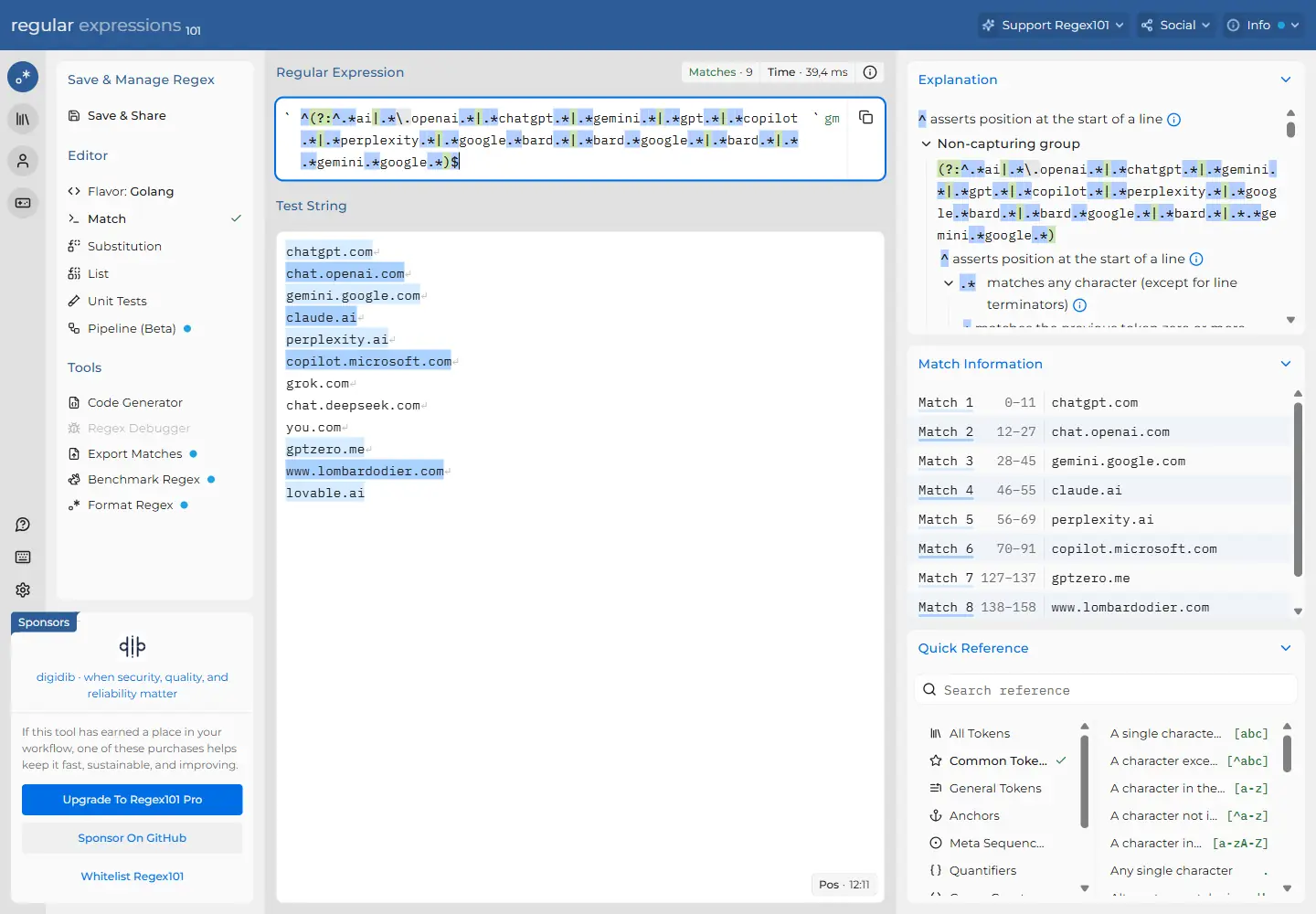Image resolution: width=1316 pixels, height=914 pixels.
Task: Open the settings gear icon
Action: 23,590
